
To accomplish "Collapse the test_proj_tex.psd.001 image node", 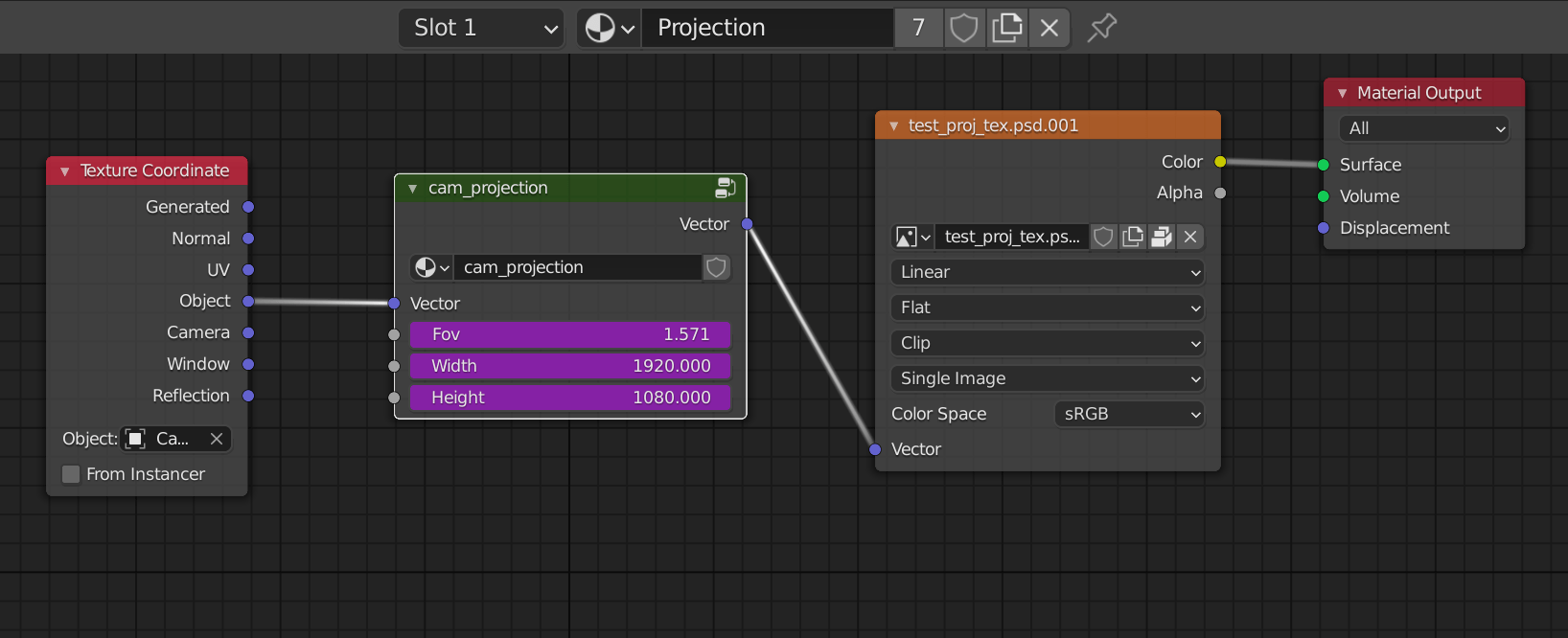I will [x=893, y=125].
